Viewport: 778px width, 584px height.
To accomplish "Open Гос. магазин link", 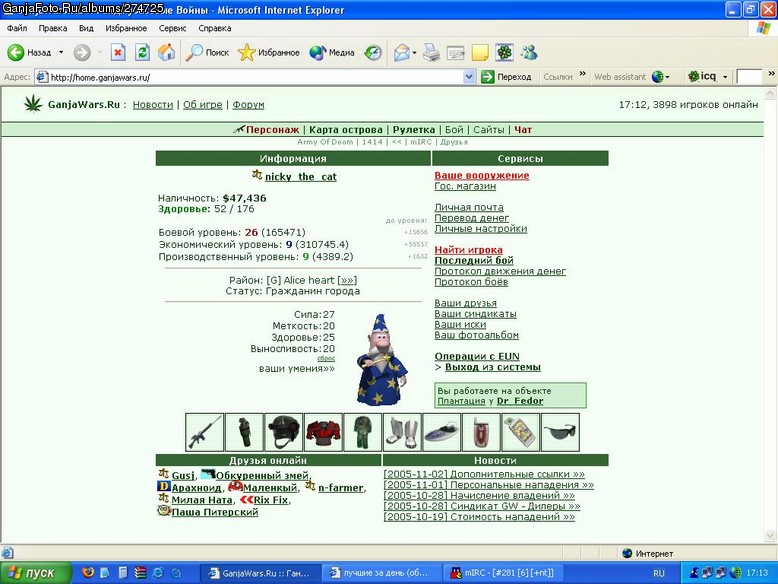I will [x=465, y=186].
